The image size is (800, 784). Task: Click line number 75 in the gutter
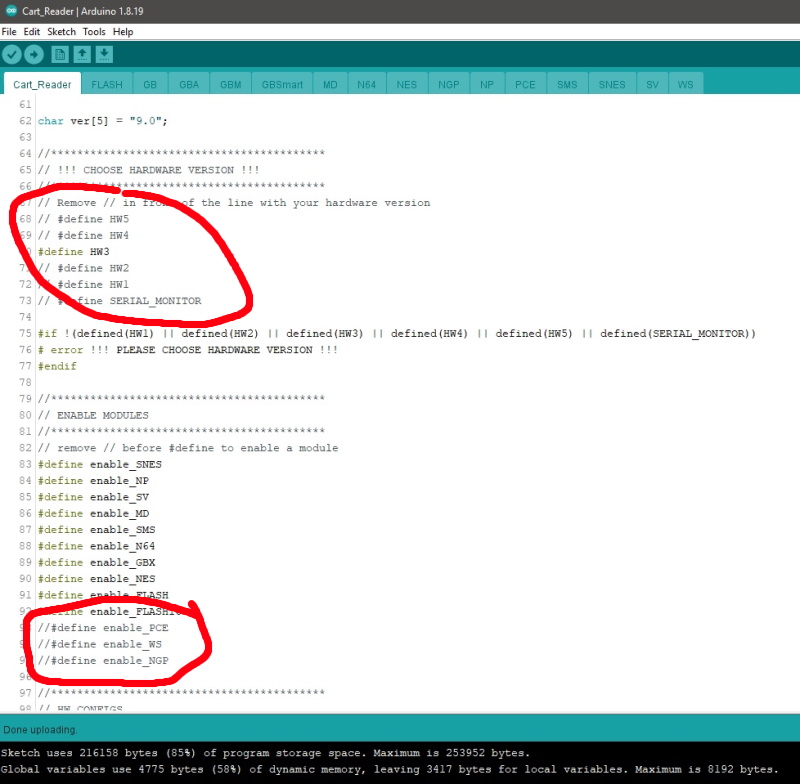tap(25, 333)
